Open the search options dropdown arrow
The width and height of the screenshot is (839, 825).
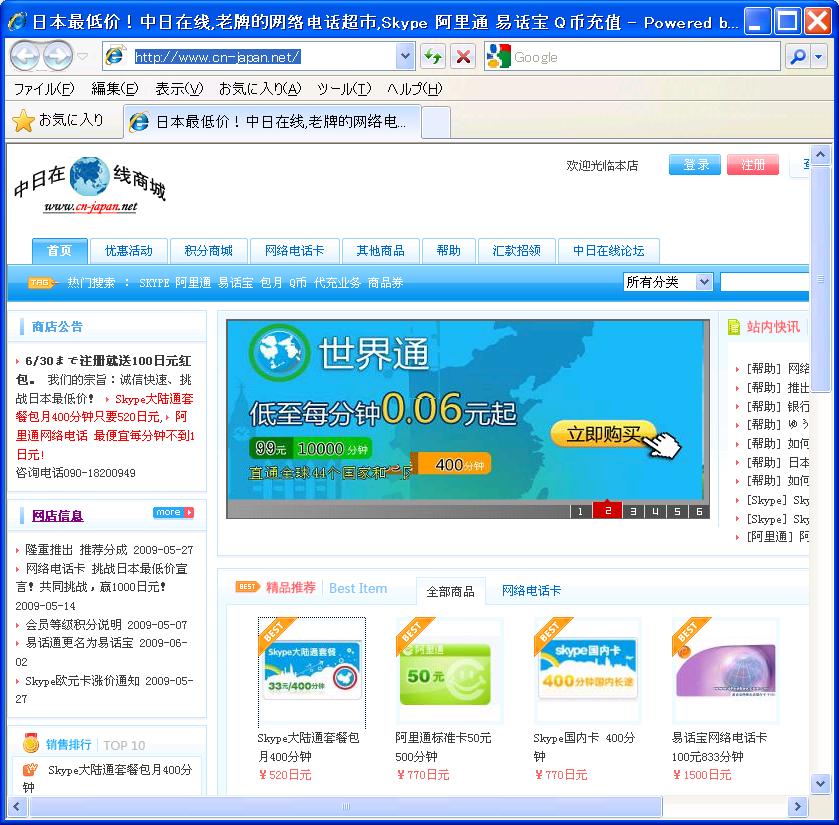pos(819,56)
